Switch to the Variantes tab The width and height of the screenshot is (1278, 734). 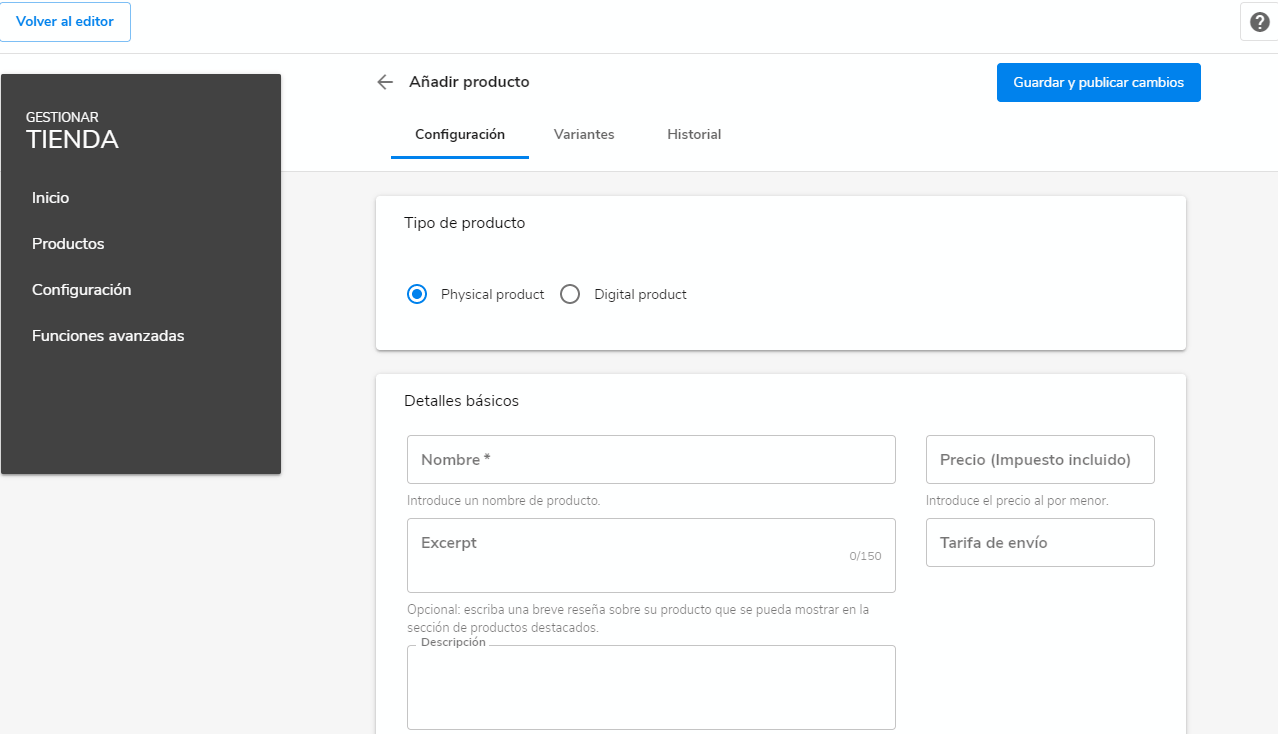584,134
